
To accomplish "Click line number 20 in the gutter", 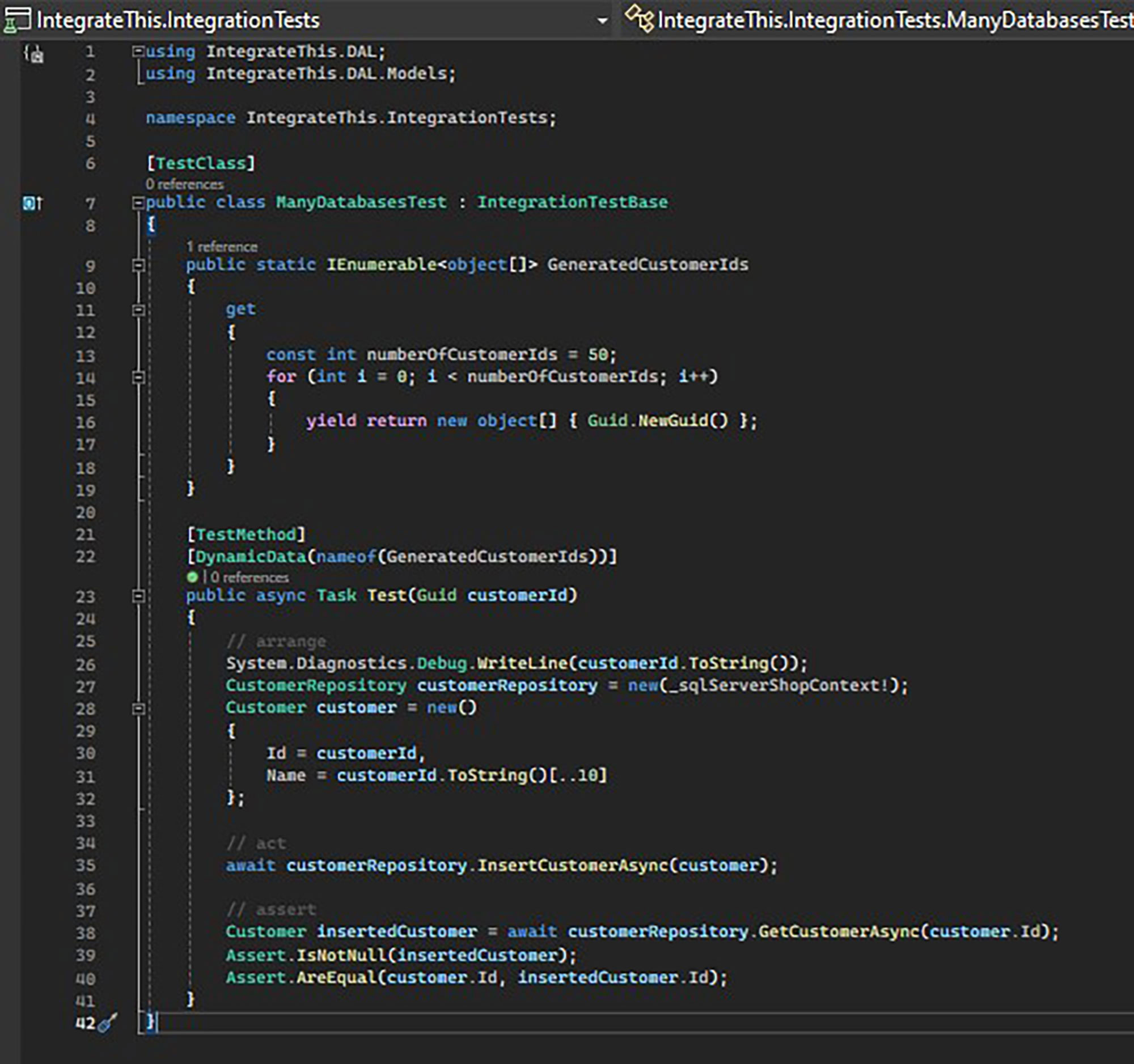I will [x=86, y=512].
